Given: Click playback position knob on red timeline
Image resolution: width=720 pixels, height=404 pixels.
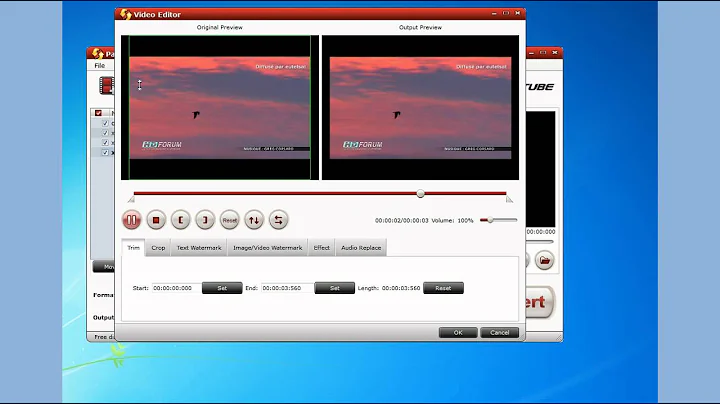Looking at the screenshot, I should click(x=421, y=194).
